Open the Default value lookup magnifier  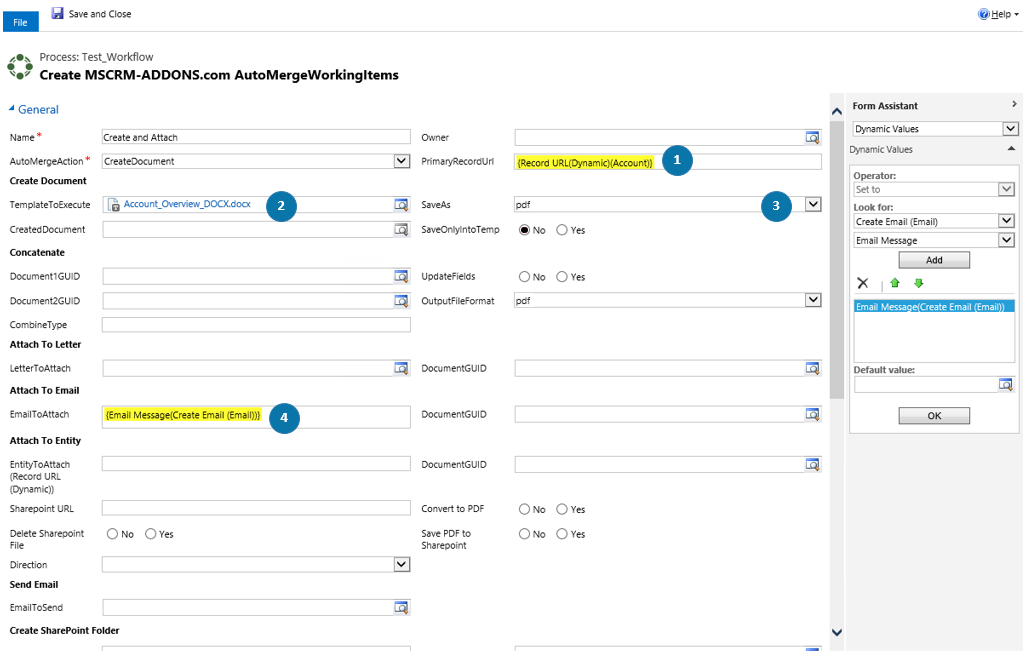(x=1006, y=384)
